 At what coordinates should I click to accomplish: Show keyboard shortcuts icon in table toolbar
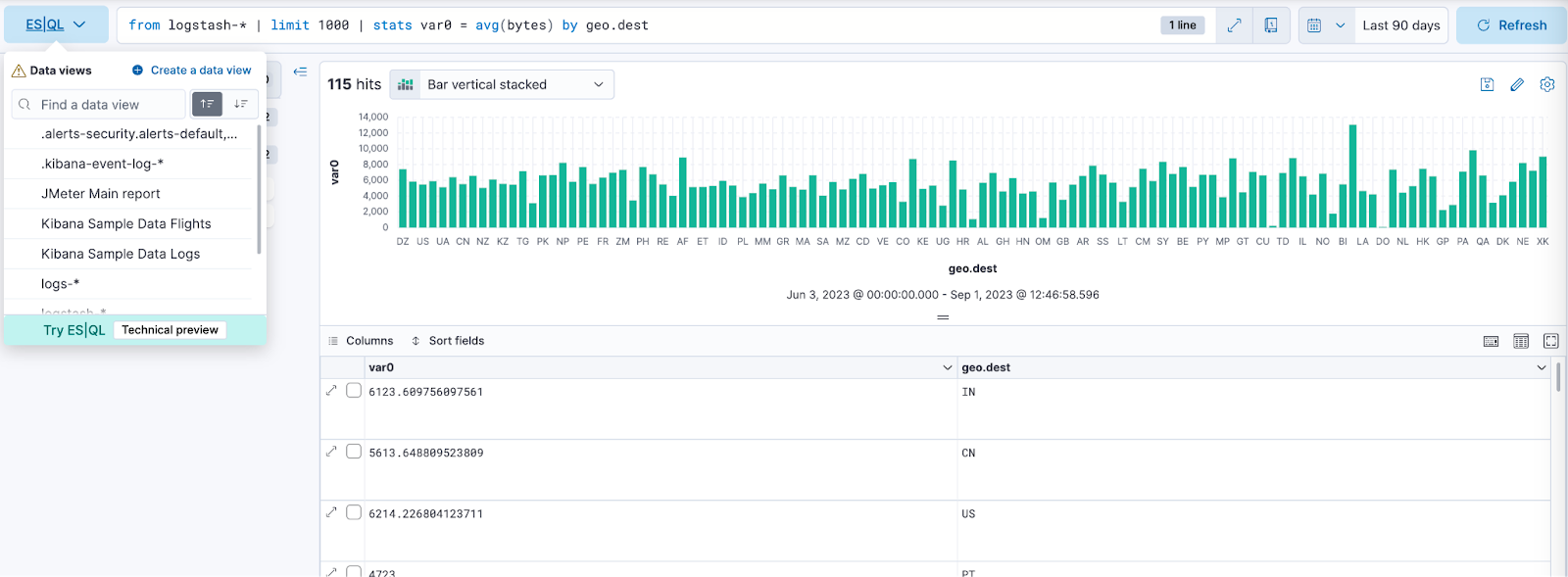pyautogui.click(x=1491, y=341)
